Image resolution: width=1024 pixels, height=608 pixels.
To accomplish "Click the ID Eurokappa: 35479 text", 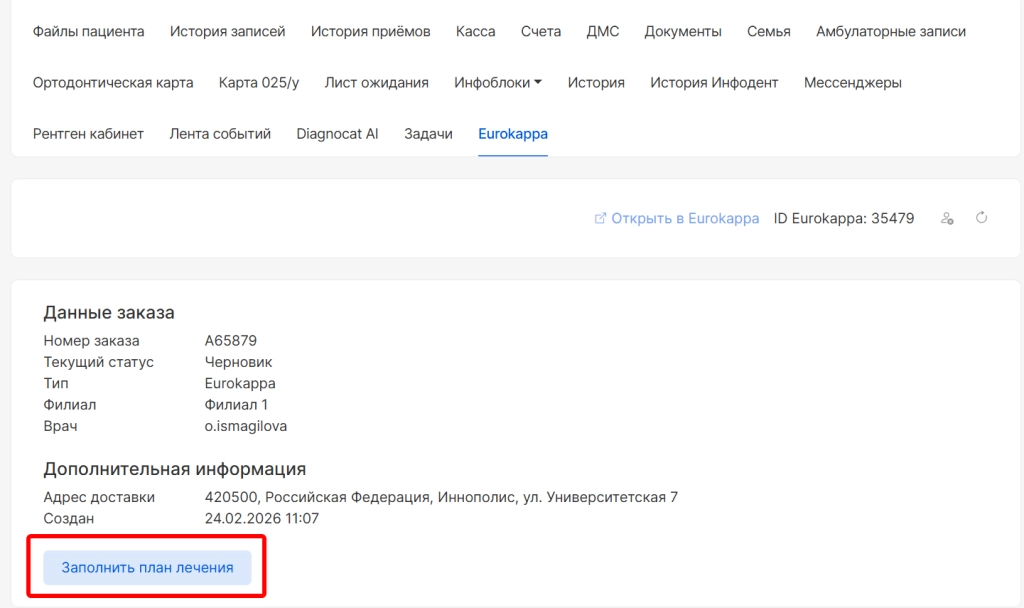I will (x=843, y=218).
